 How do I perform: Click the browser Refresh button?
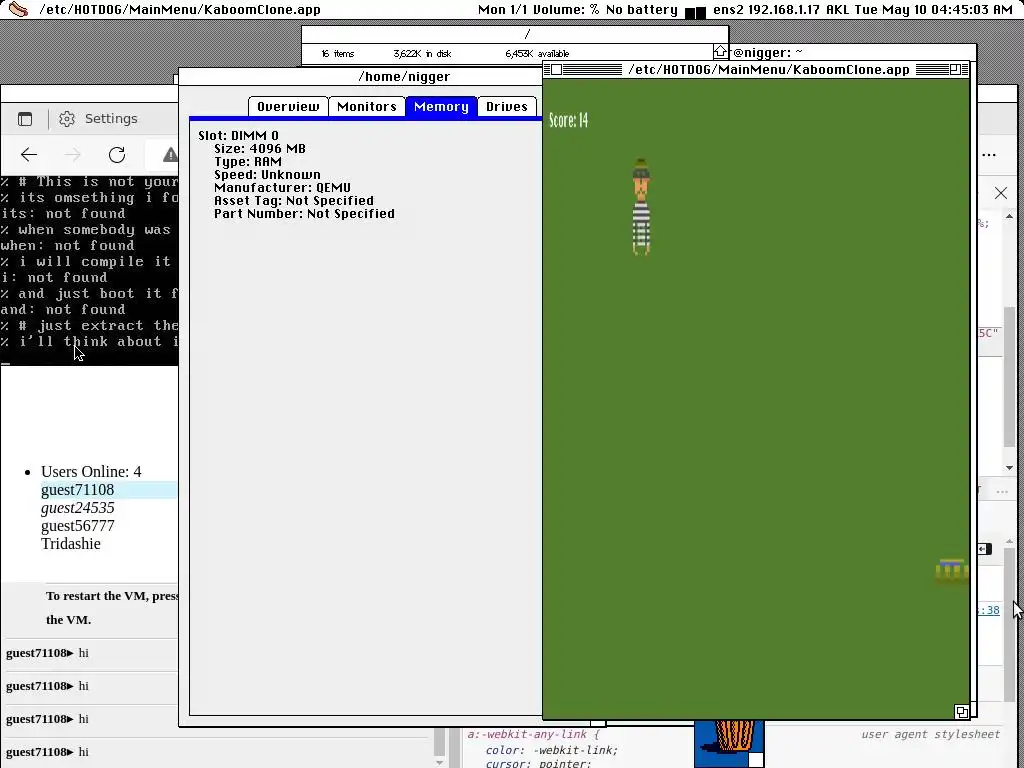click(x=117, y=155)
